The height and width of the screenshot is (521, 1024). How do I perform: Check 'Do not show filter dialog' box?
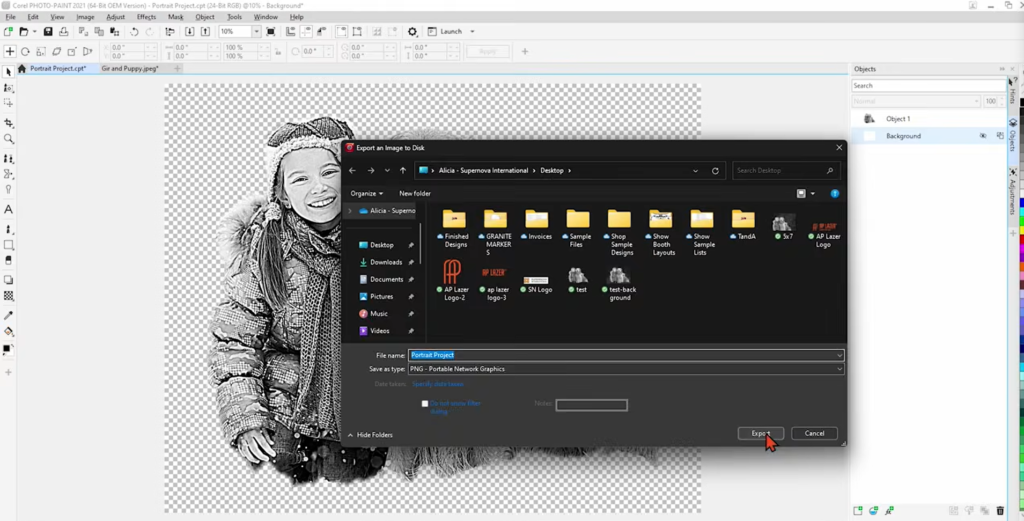[x=424, y=404]
